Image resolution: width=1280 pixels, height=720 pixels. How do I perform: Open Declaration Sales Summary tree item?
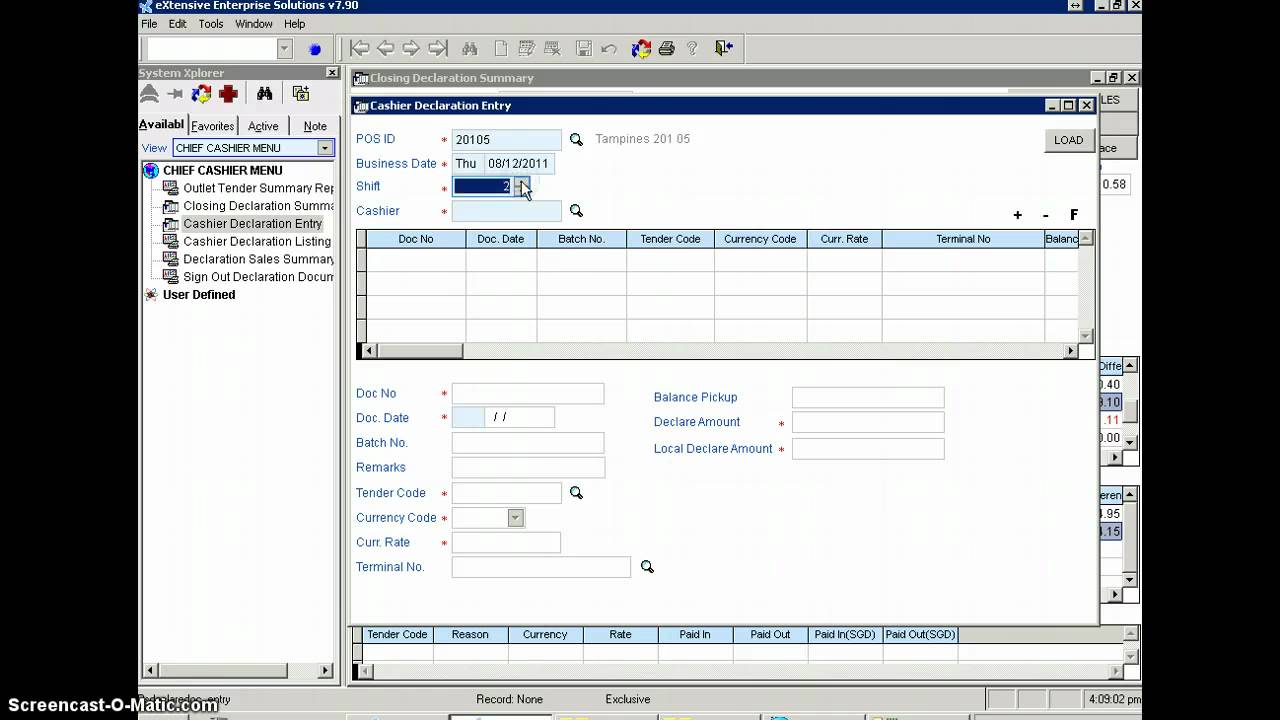click(x=258, y=259)
